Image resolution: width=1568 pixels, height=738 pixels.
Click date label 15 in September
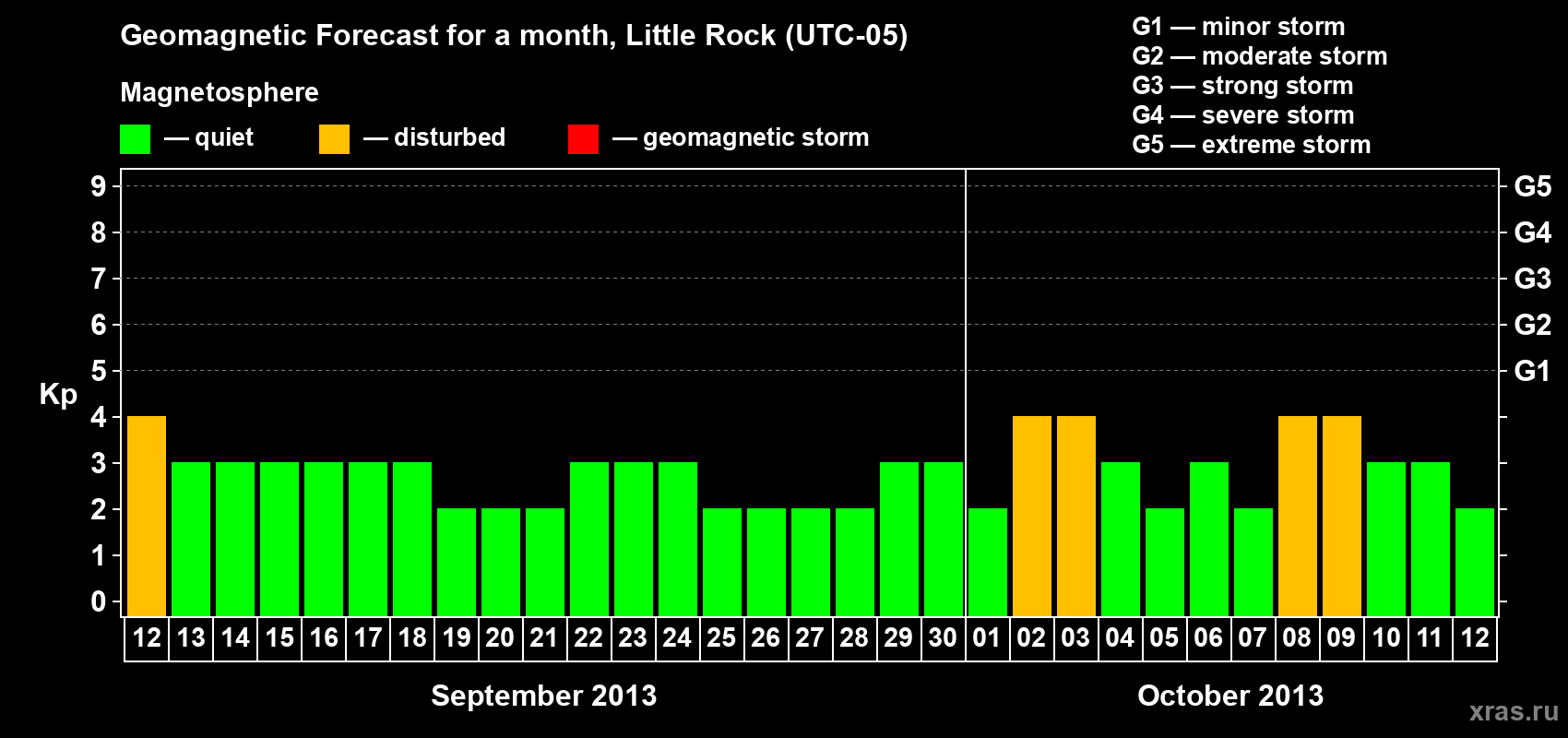point(279,637)
